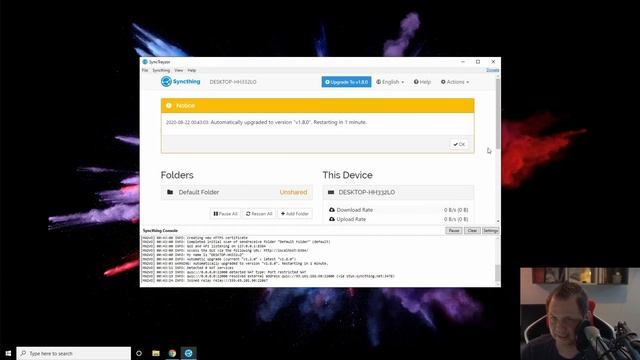Open the Help menu in menu bar
The image size is (640, 360).
pyautogui.click(x=192, y=70)
